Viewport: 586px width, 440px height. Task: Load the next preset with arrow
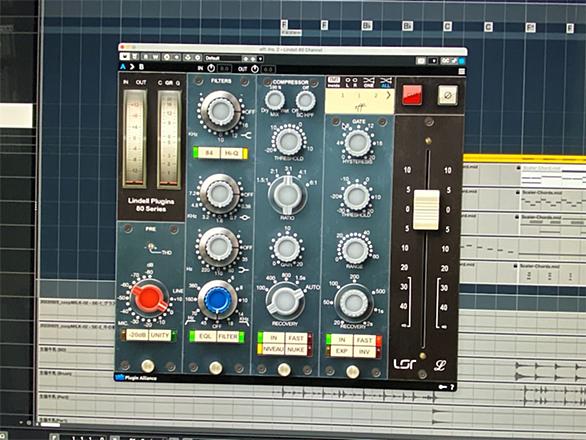click(253, 59)
